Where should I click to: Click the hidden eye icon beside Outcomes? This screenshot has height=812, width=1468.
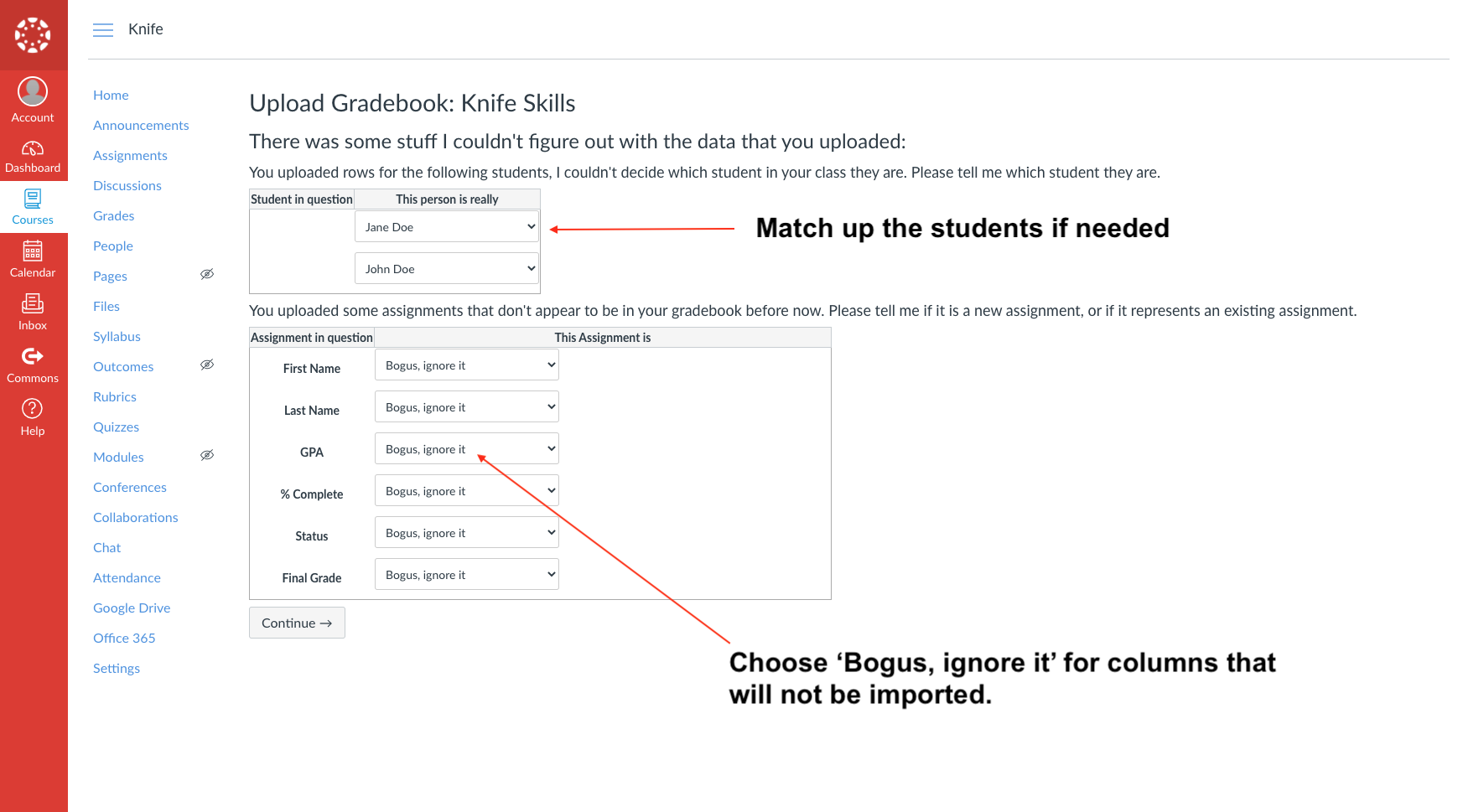[x=207, y=365]
